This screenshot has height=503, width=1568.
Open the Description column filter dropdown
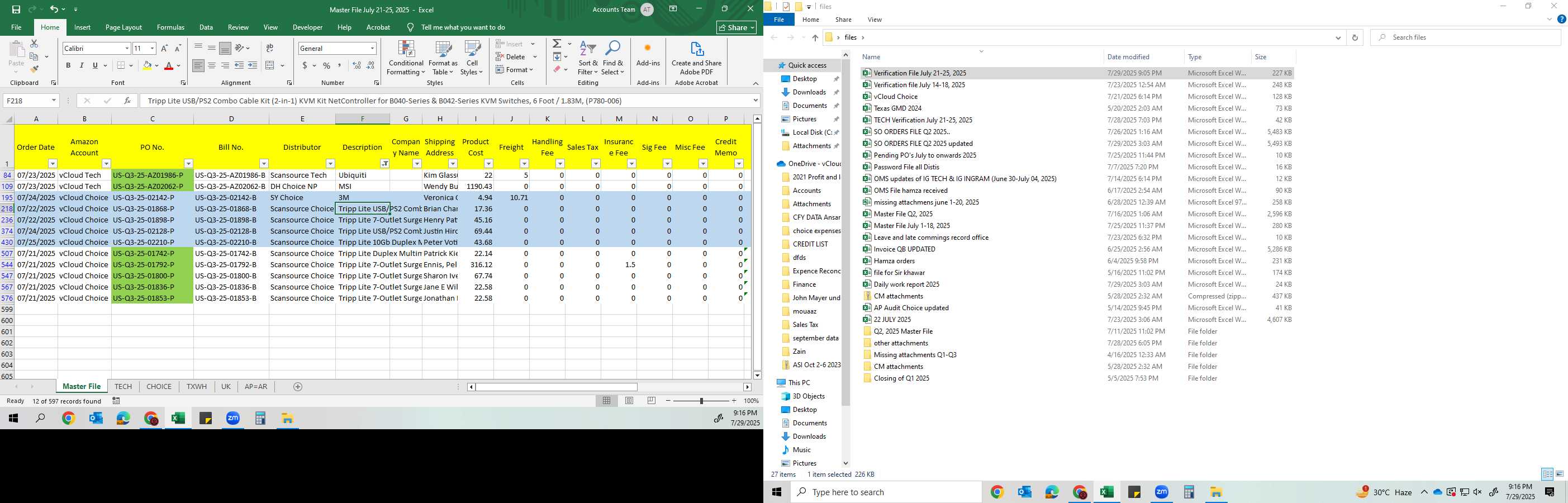pyautogui.click(x=384, y=164)
